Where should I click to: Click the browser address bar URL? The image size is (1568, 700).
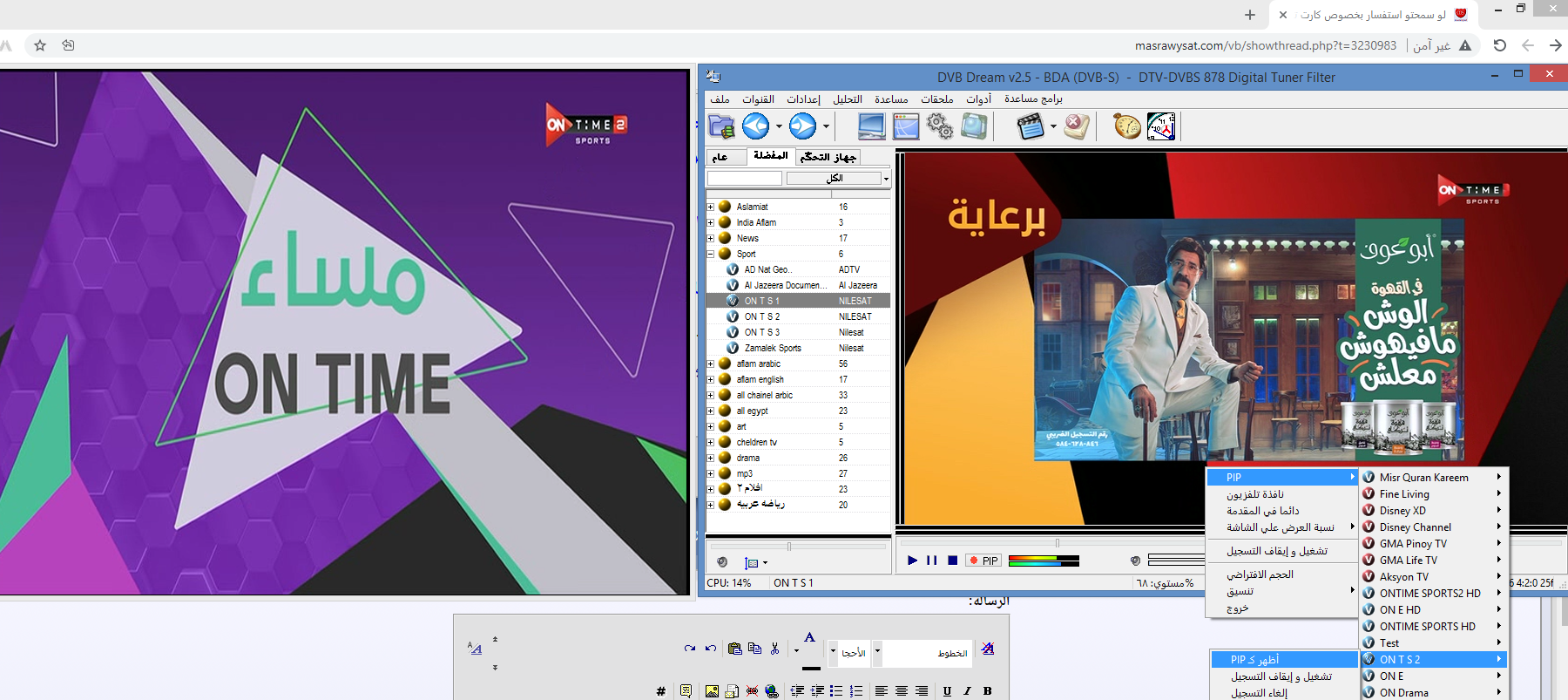[x=1266, y=45]
